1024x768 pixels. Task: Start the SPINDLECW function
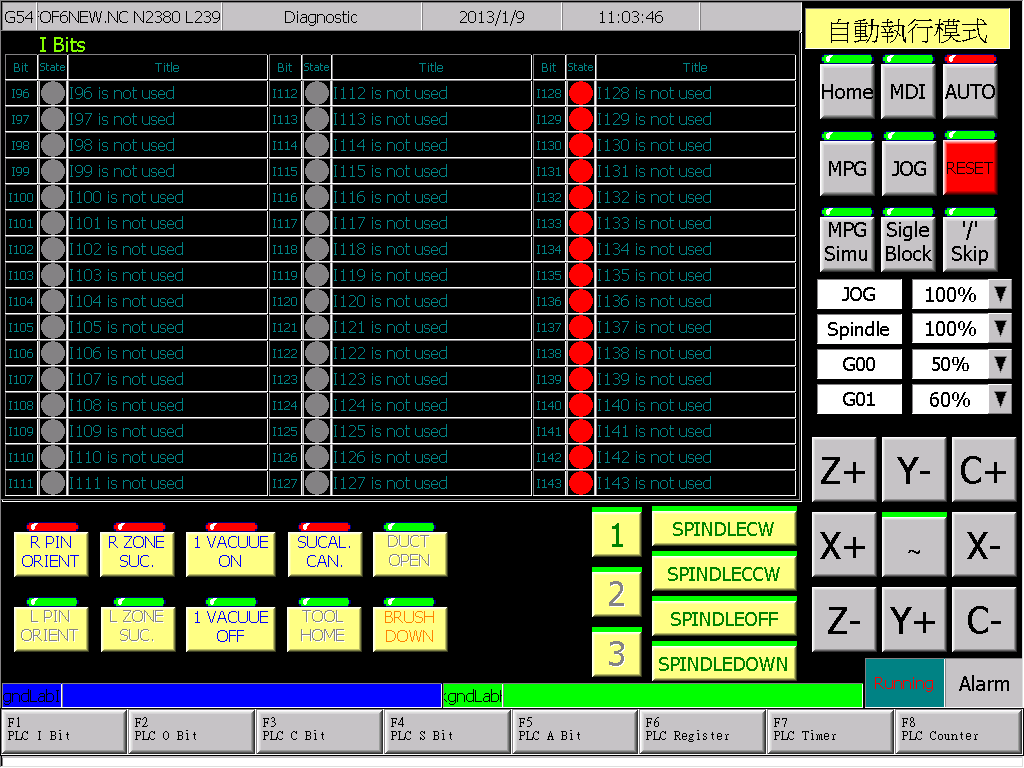click(x=724, y=527)
